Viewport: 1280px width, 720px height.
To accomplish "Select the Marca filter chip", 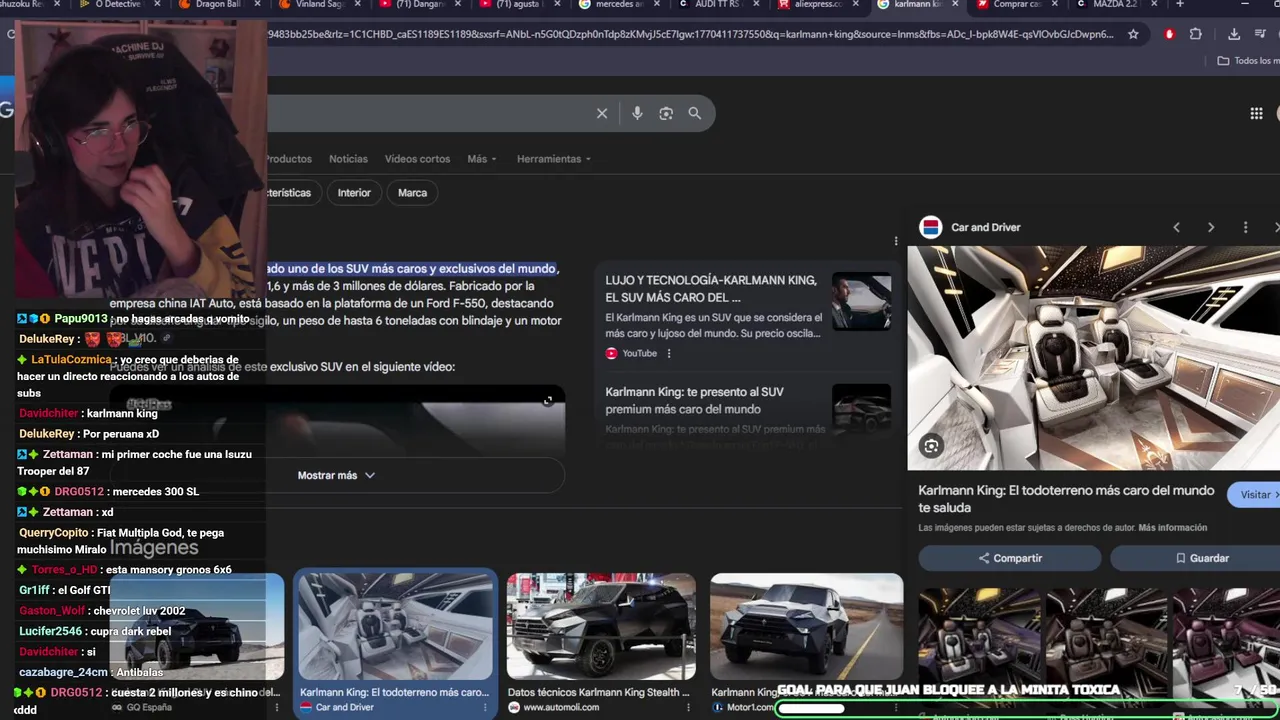I will pyautogui.click(x=412, y=193).
